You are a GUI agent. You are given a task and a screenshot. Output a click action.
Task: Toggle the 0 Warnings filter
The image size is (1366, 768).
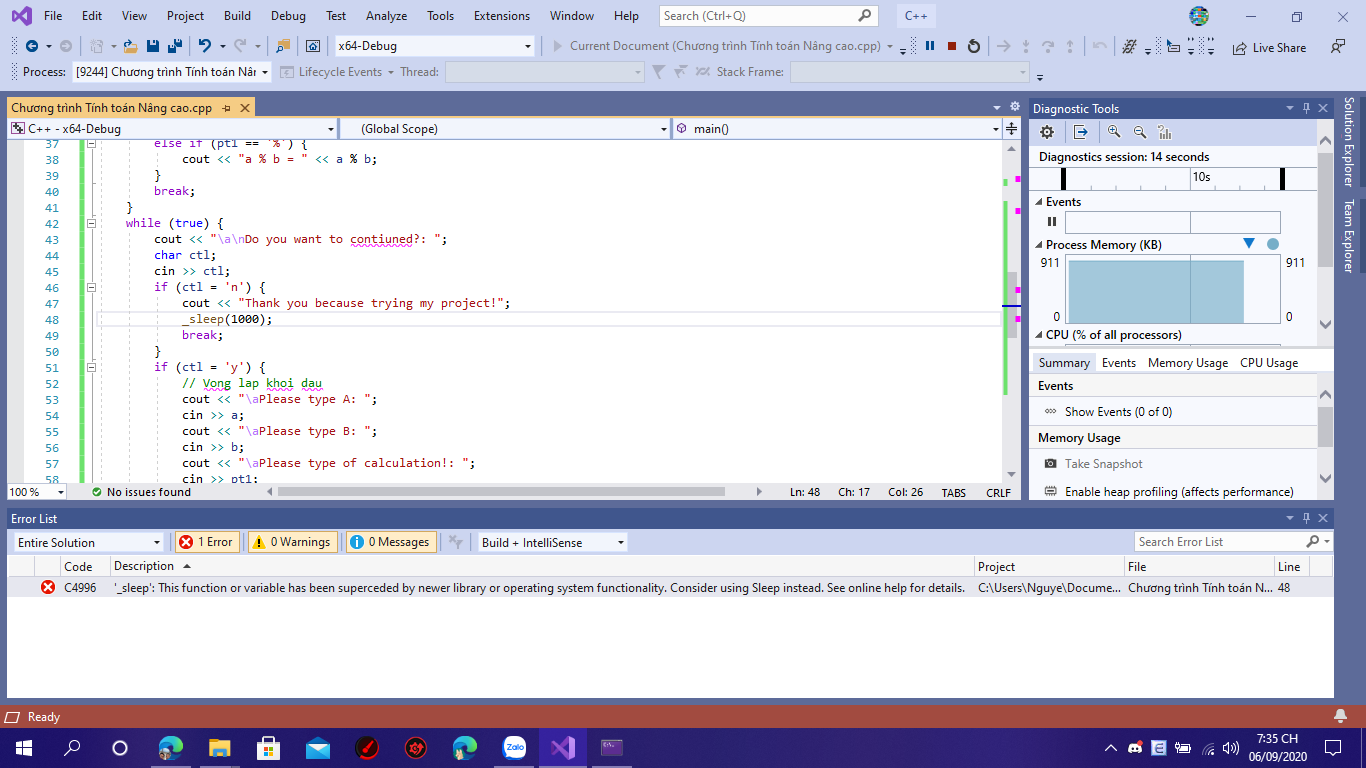pyautogui.click(x=293, y=542)
